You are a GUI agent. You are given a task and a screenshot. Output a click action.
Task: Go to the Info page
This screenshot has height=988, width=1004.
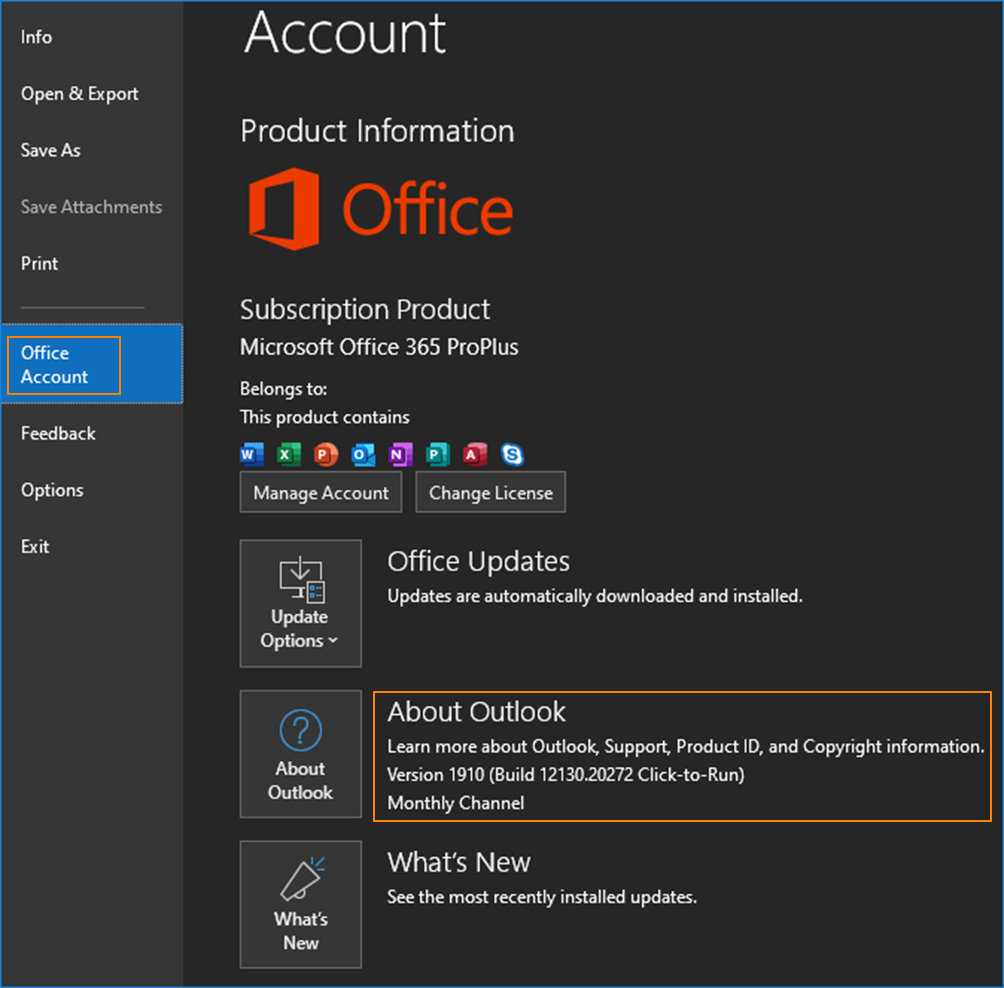coord(37,37)
